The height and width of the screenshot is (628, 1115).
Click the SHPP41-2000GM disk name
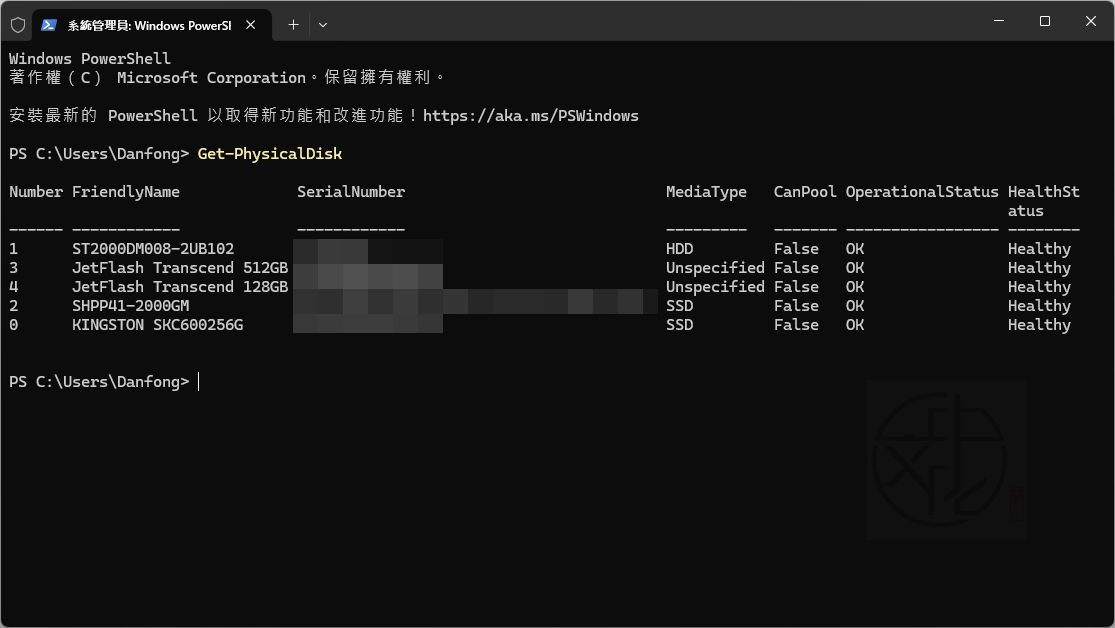[130, 306]
